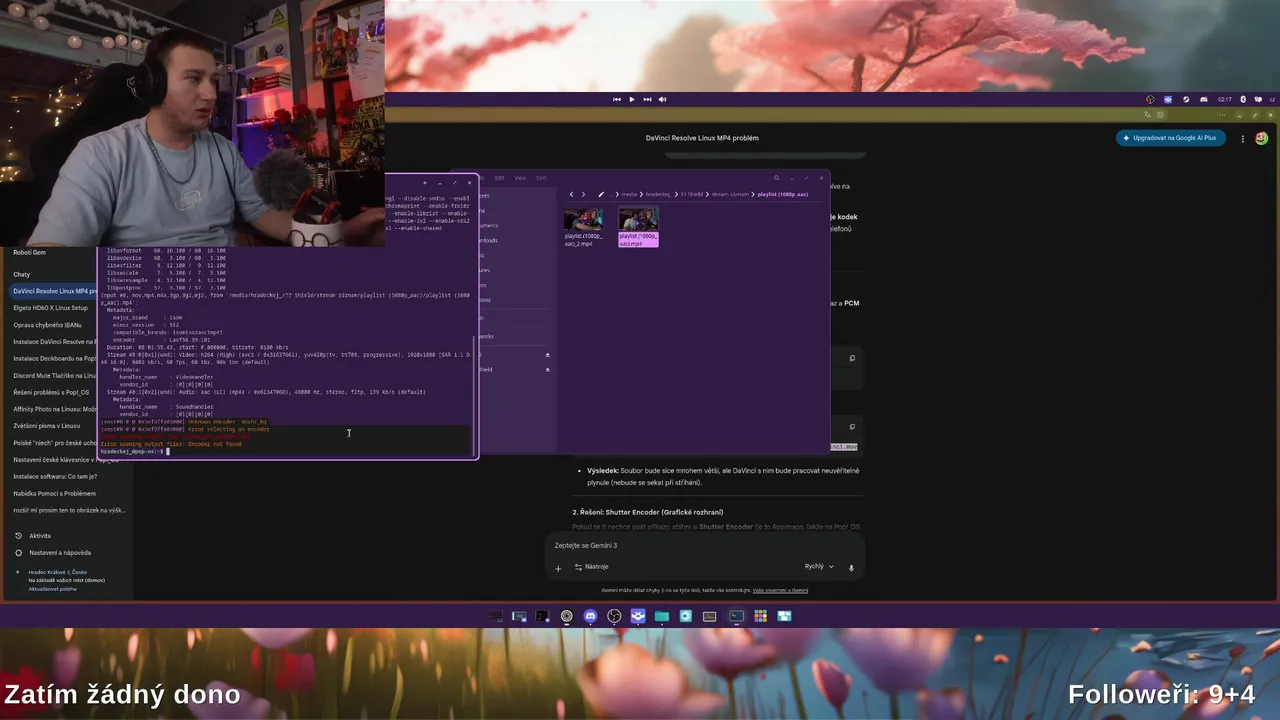1280x720 pixels.
Task: Open the terminal icon in dock
Action: [x=736, y=616]
